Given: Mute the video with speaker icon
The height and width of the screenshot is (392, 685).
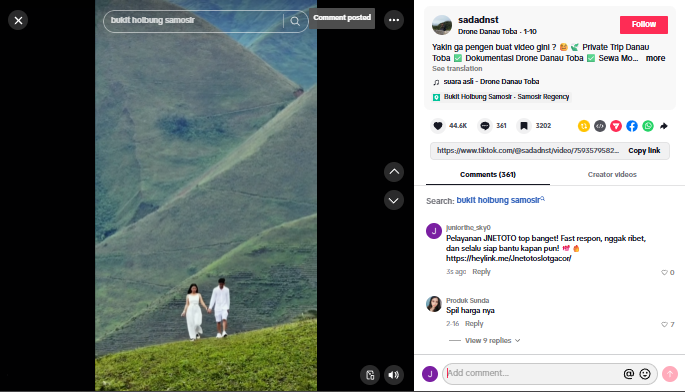Looking at the screenshot, I should pyautogui.click(x=394, y=375).
